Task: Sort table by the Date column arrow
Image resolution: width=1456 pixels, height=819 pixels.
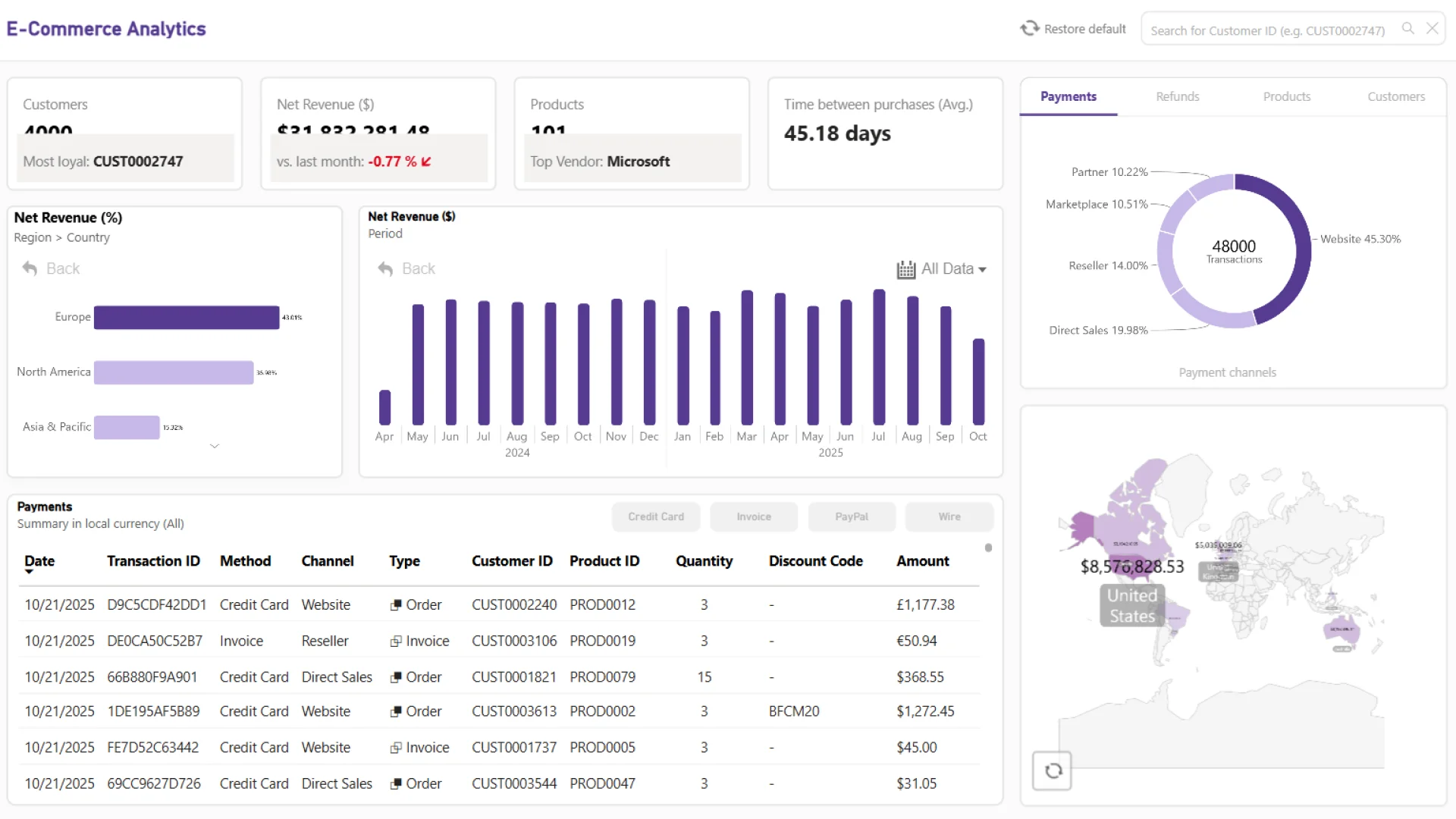Action: (29, 572)
